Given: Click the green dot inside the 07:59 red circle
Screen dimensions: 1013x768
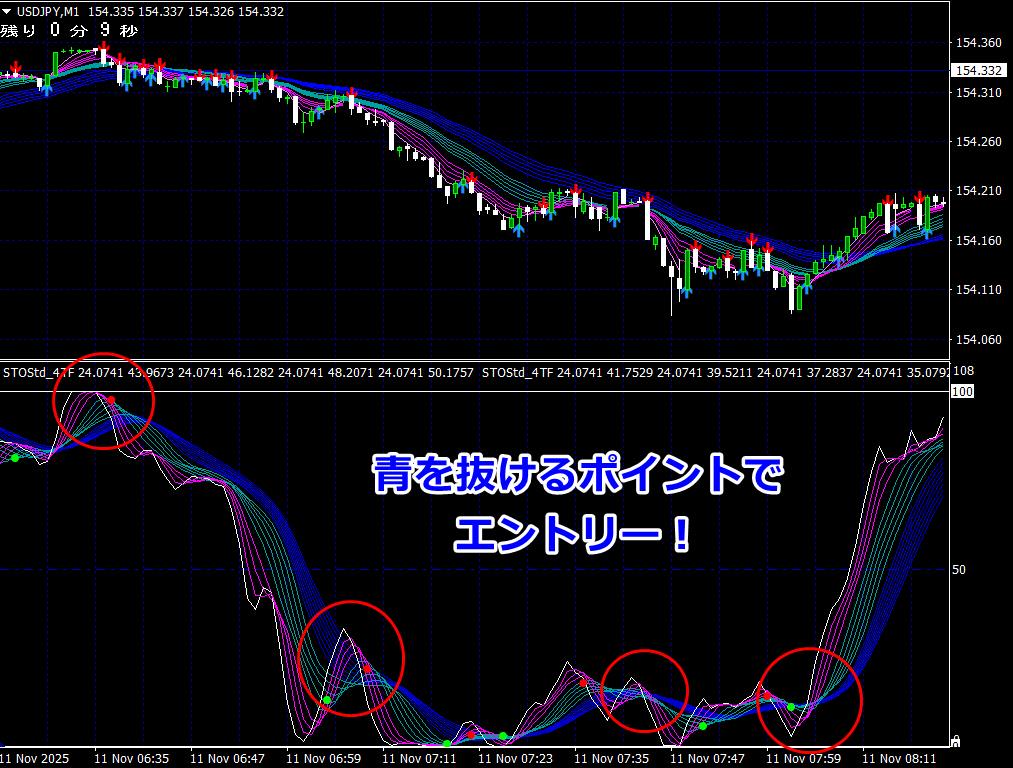Looking at the screenshot, I should coord(791,707).
